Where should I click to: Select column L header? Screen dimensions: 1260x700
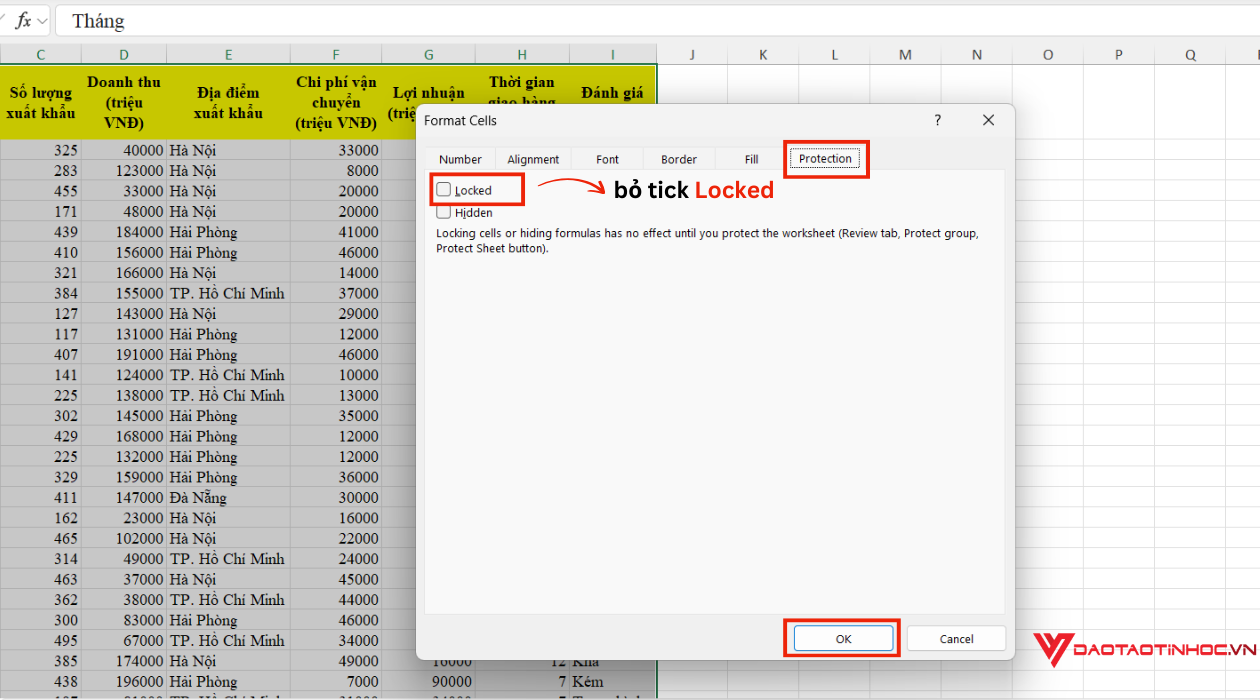tap(835, 55)
